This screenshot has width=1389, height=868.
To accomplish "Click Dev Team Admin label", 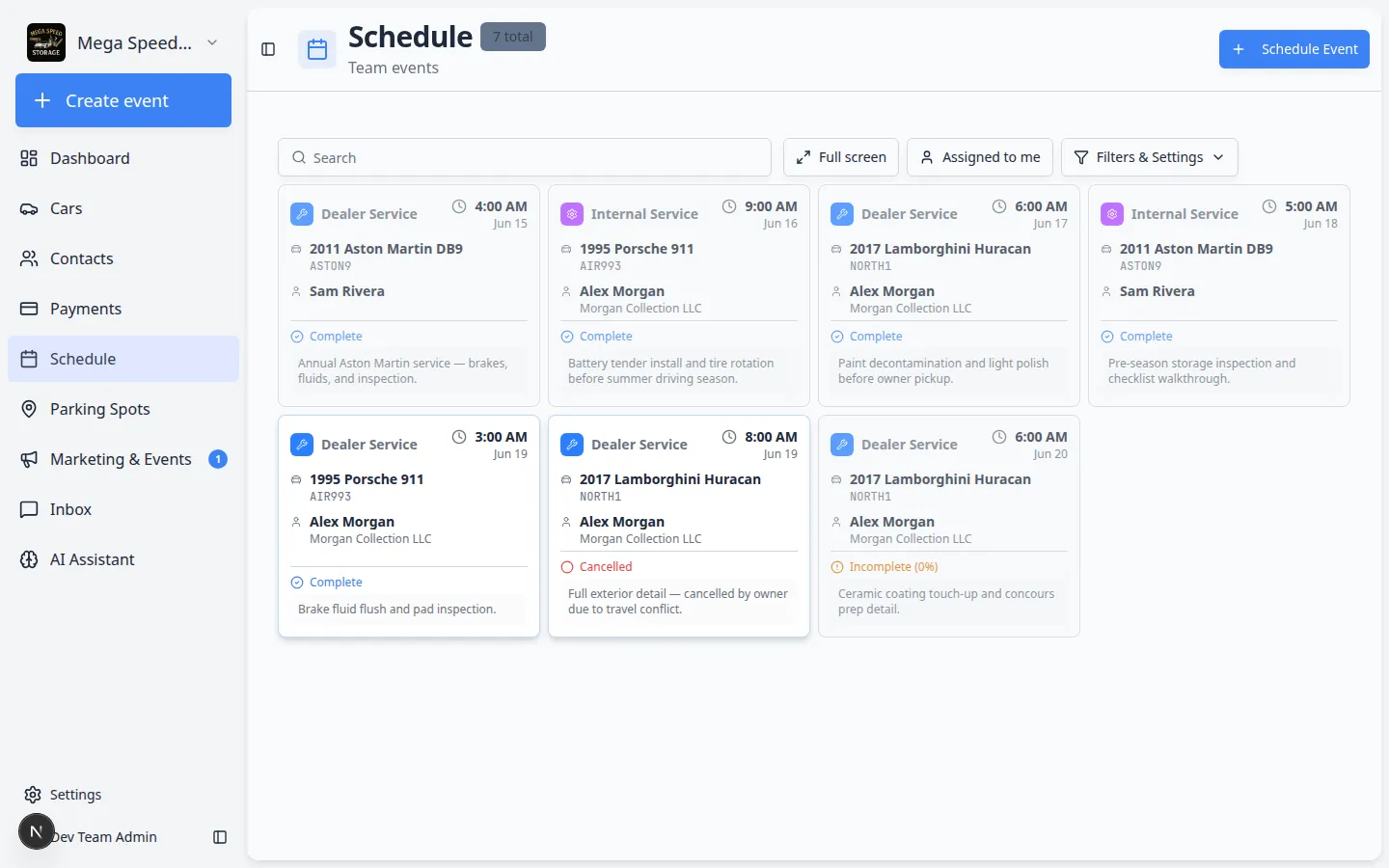I will coord(103,837).
